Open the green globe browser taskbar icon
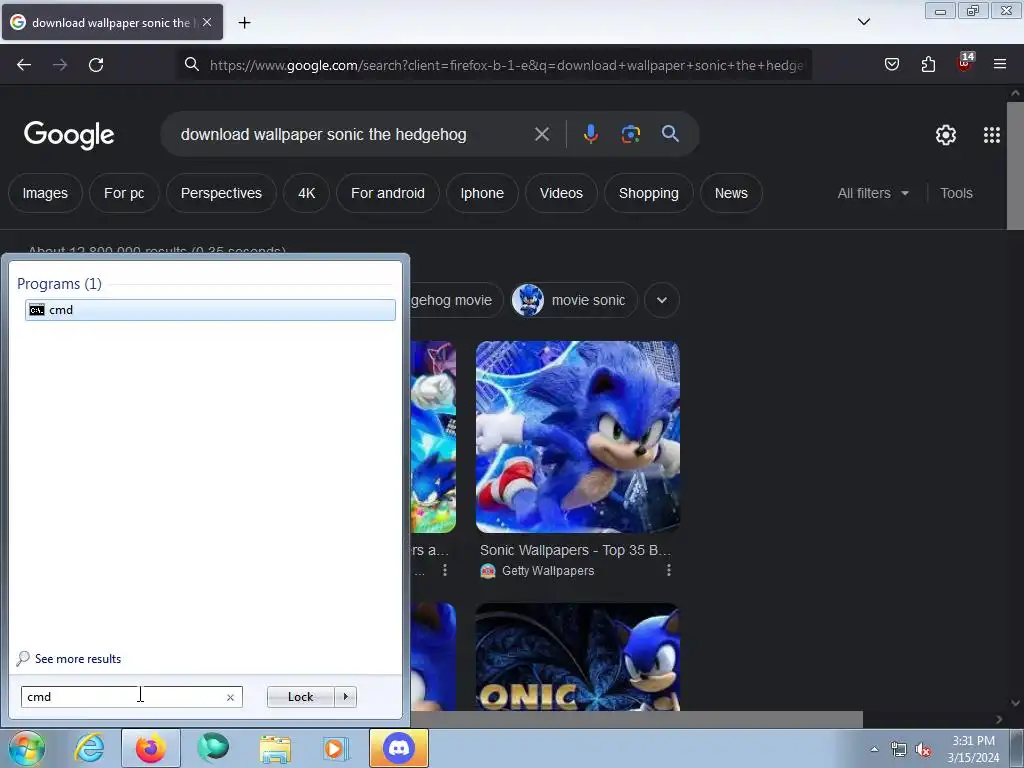Image resolution: width=1024 pixels, height=768 pixels. (x=213, y=748)
